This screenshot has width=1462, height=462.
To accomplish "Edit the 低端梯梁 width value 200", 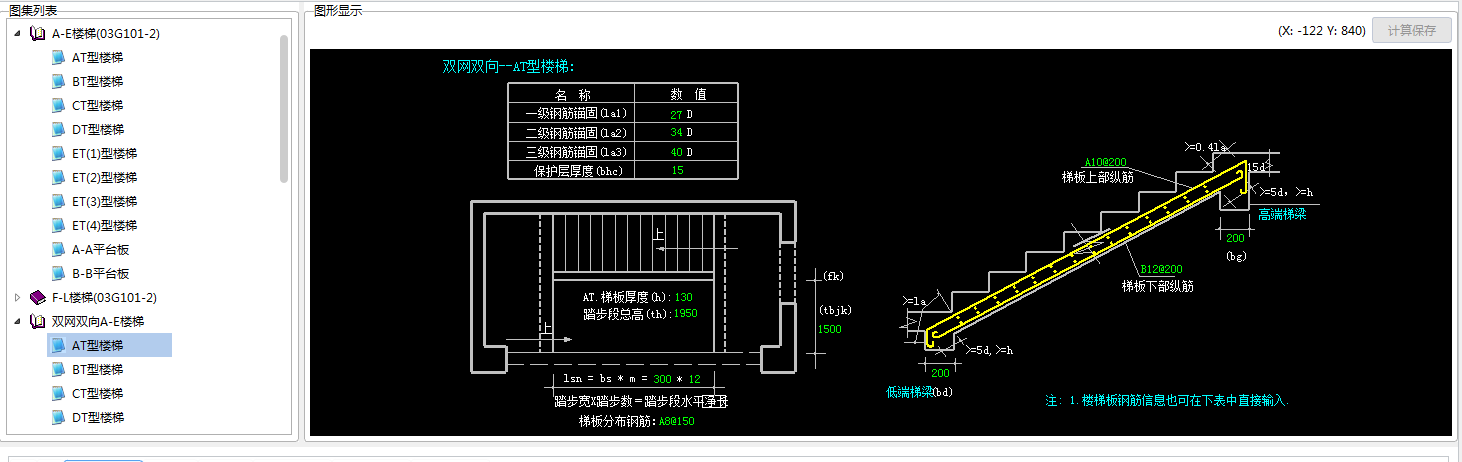I will [940, 372].
